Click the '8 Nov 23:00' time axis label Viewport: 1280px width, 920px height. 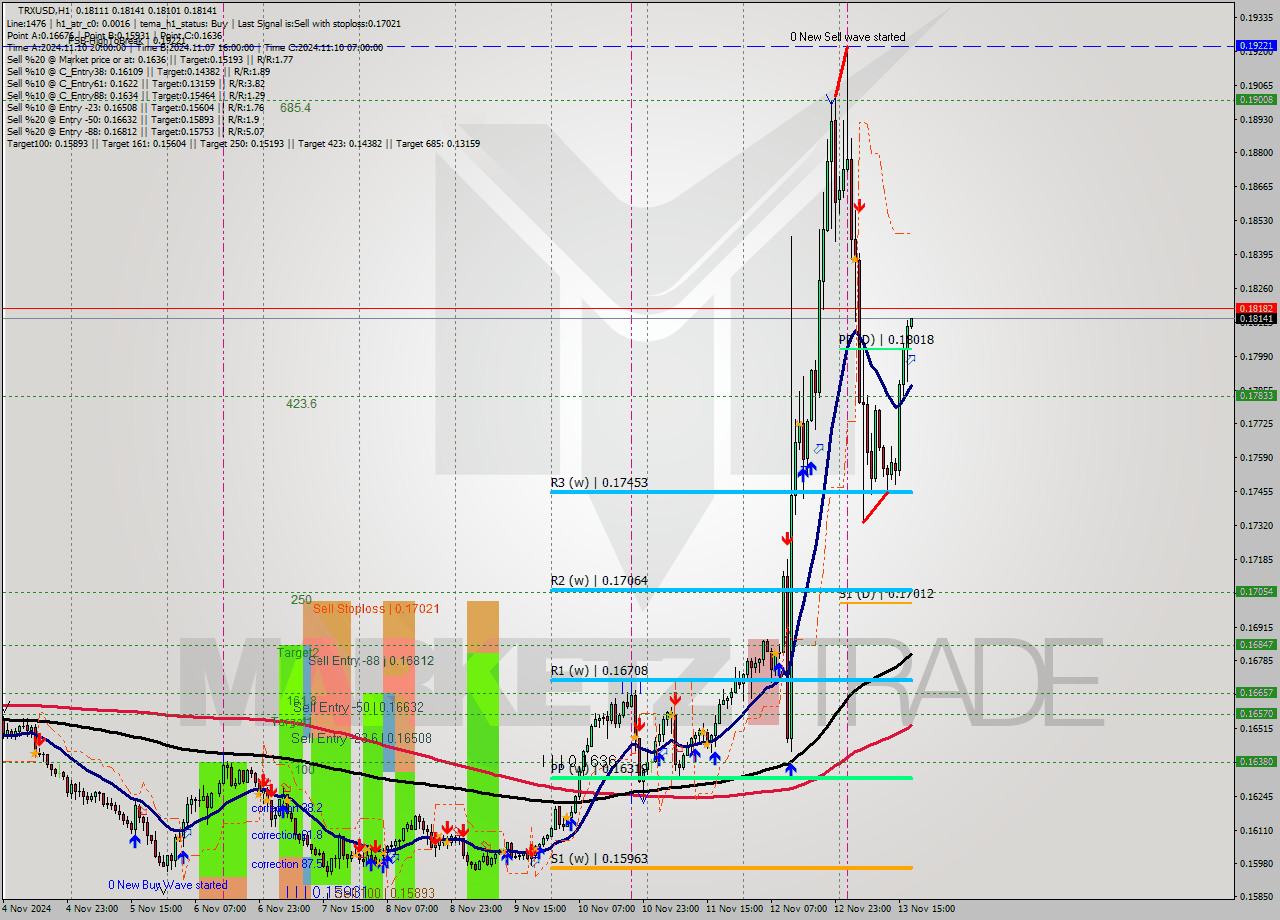pos(477,910)
